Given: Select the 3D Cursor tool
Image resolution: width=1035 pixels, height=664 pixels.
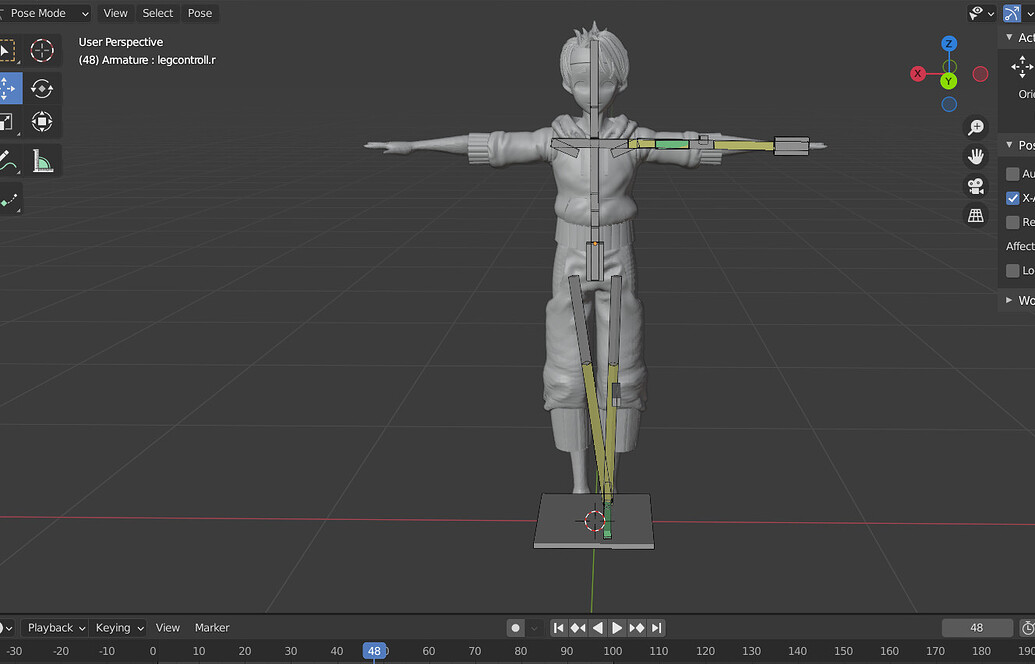Looking at the screenshot, I should (x=42, y=50).
